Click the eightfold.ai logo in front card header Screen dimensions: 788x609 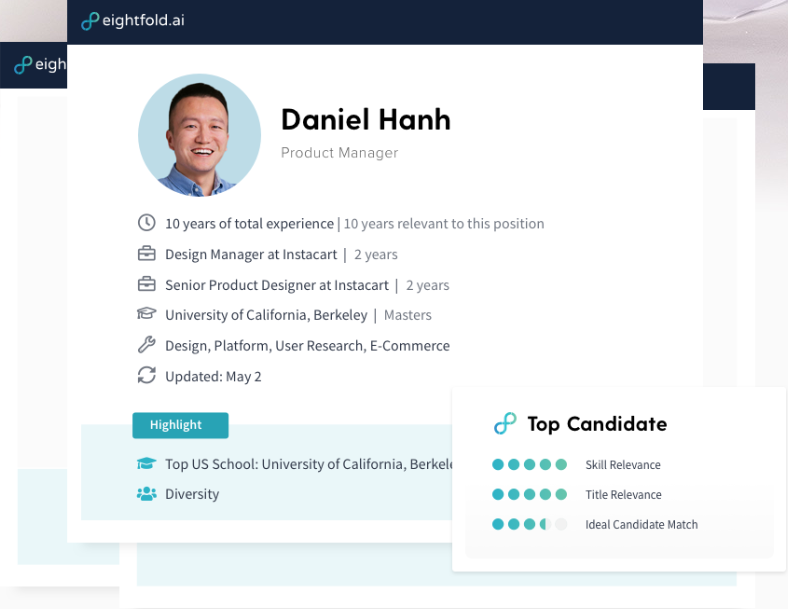(133, 21)
